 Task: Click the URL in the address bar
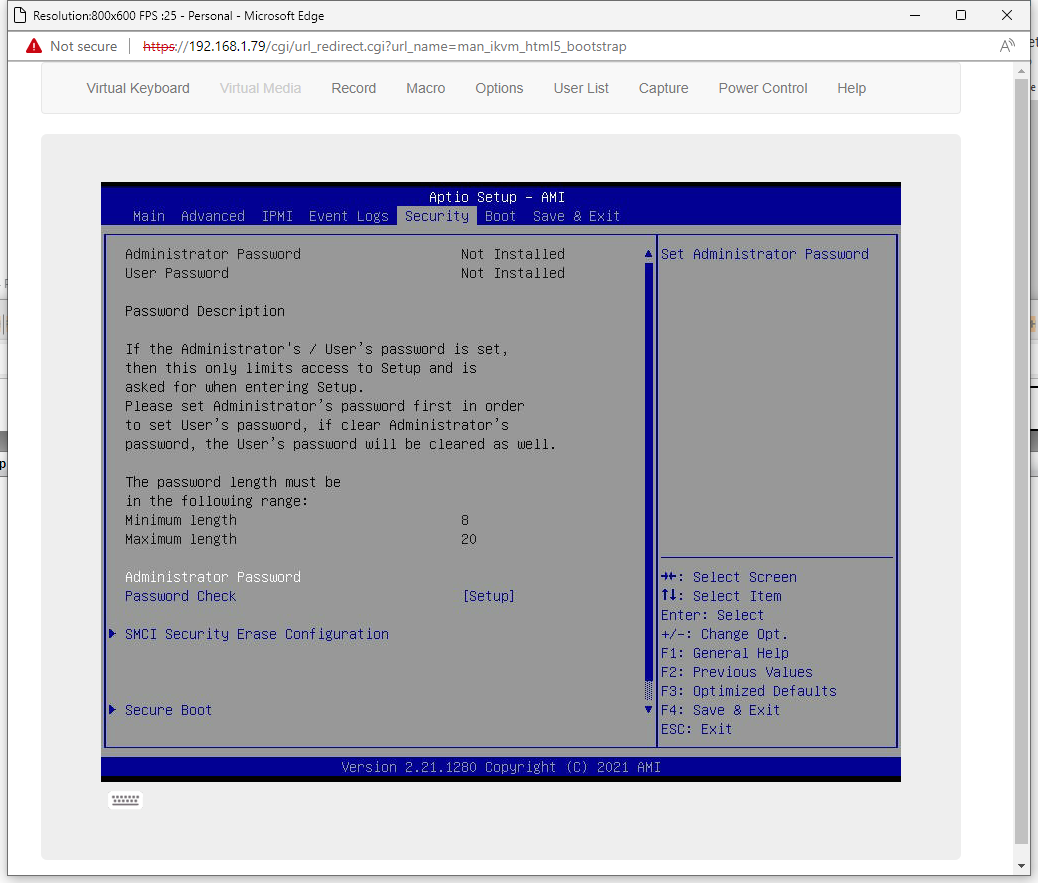[385, 46]
